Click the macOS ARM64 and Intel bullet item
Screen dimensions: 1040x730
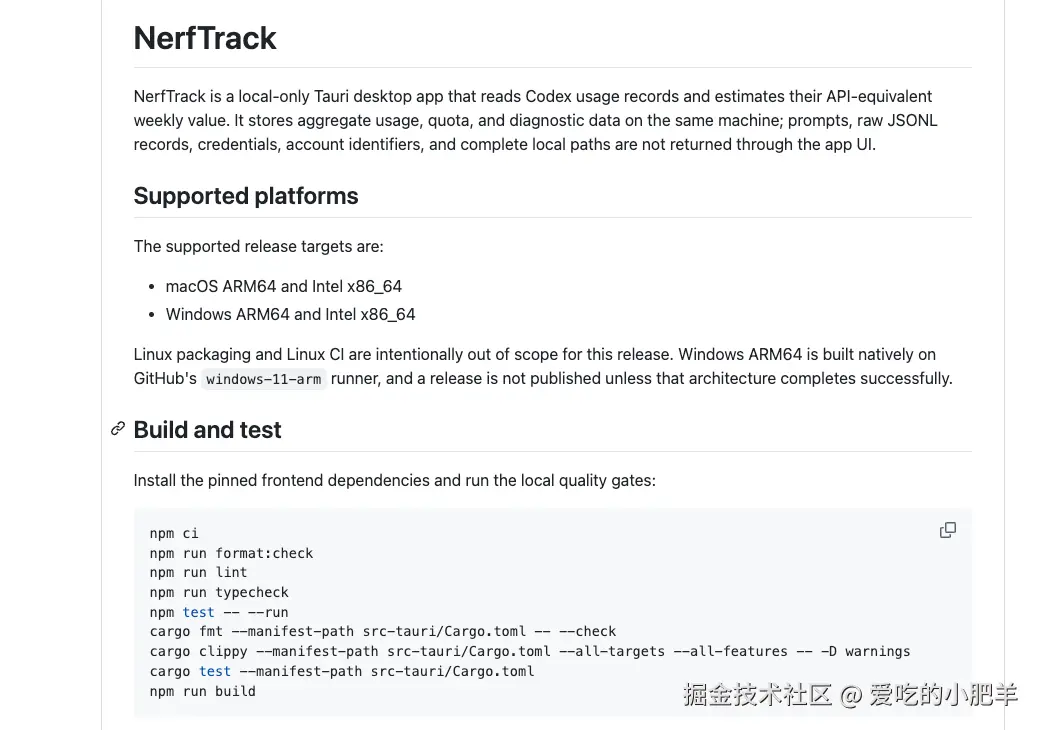pyautogui.click(x=283, y=286)
